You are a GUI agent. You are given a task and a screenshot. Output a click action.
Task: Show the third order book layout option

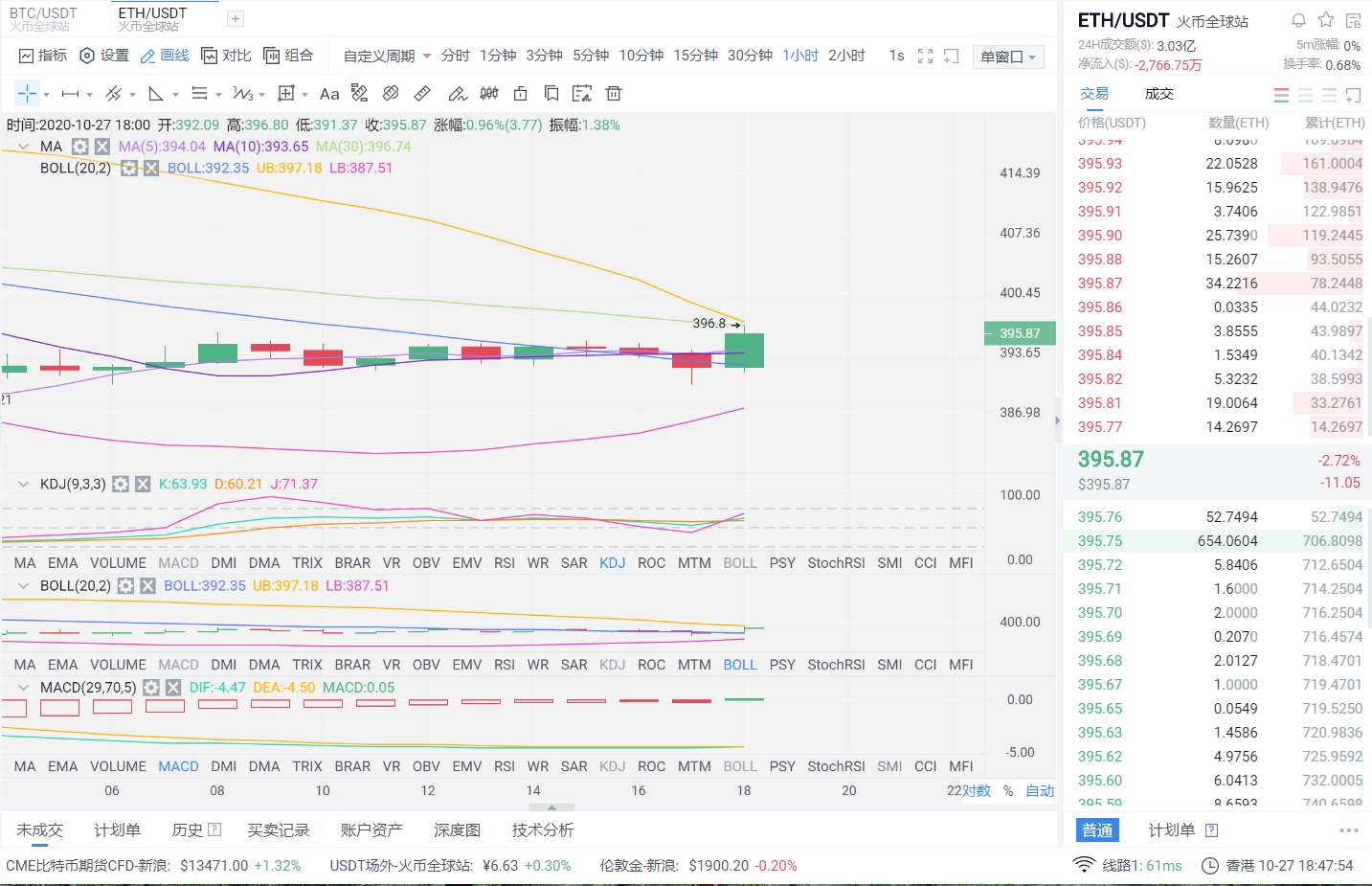[1329, 95]
